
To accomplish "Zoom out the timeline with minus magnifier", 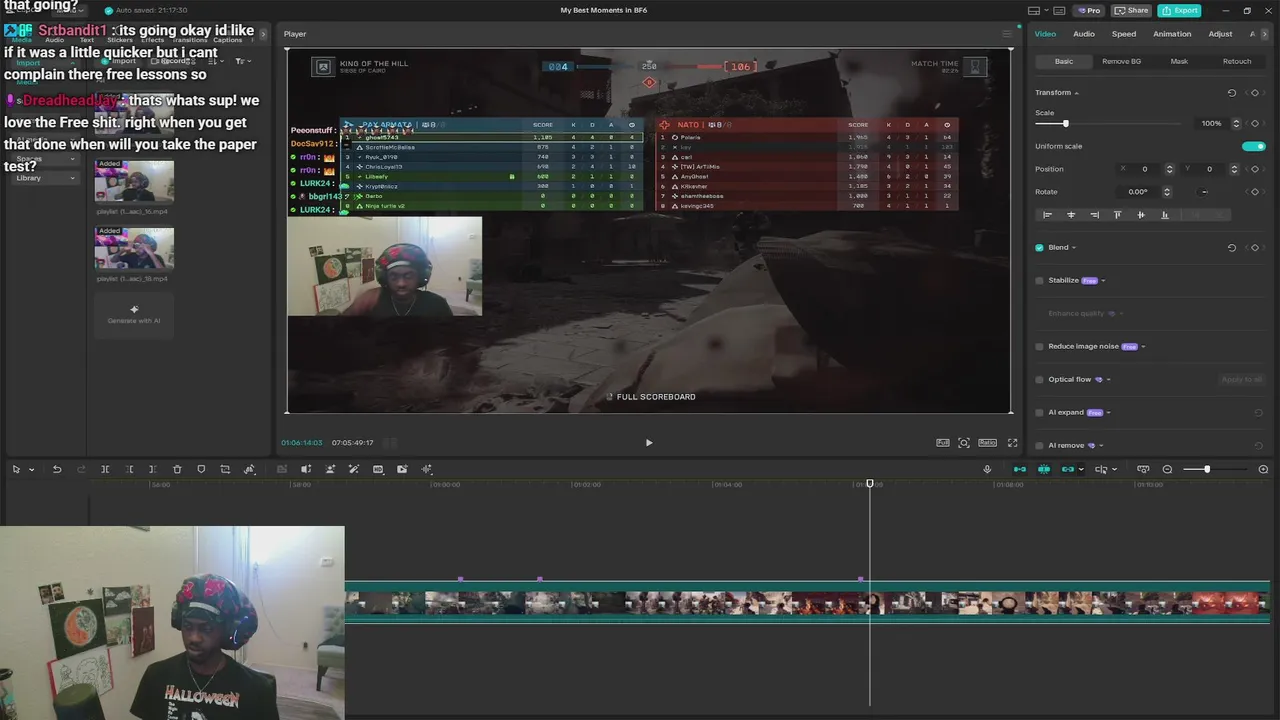I will point(1167,469).
